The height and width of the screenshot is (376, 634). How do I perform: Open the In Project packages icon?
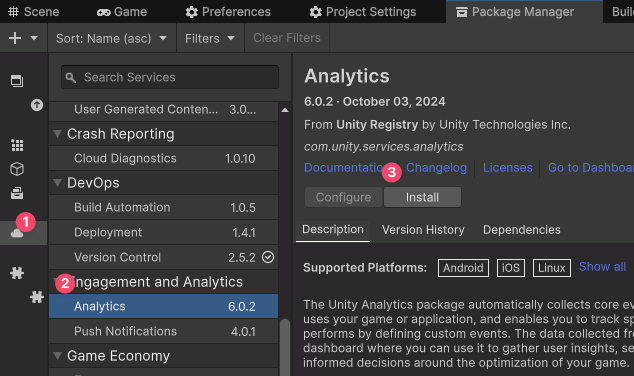click(x=17, y=81)
